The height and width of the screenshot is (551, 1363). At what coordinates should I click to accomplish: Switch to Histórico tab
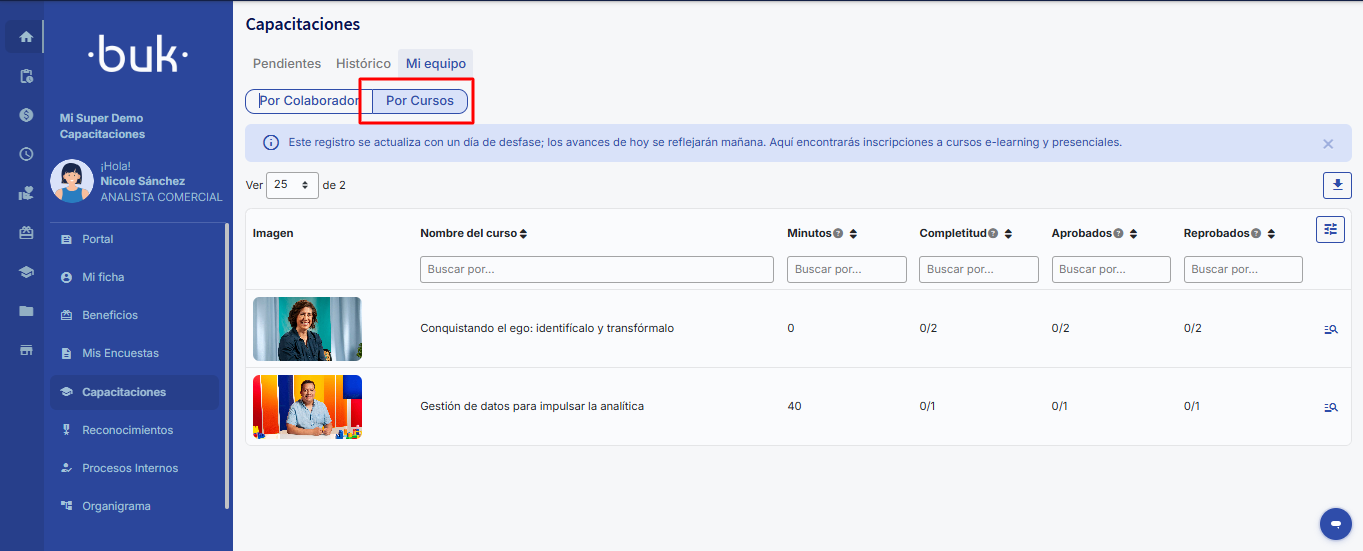click(x=363, y=63)
